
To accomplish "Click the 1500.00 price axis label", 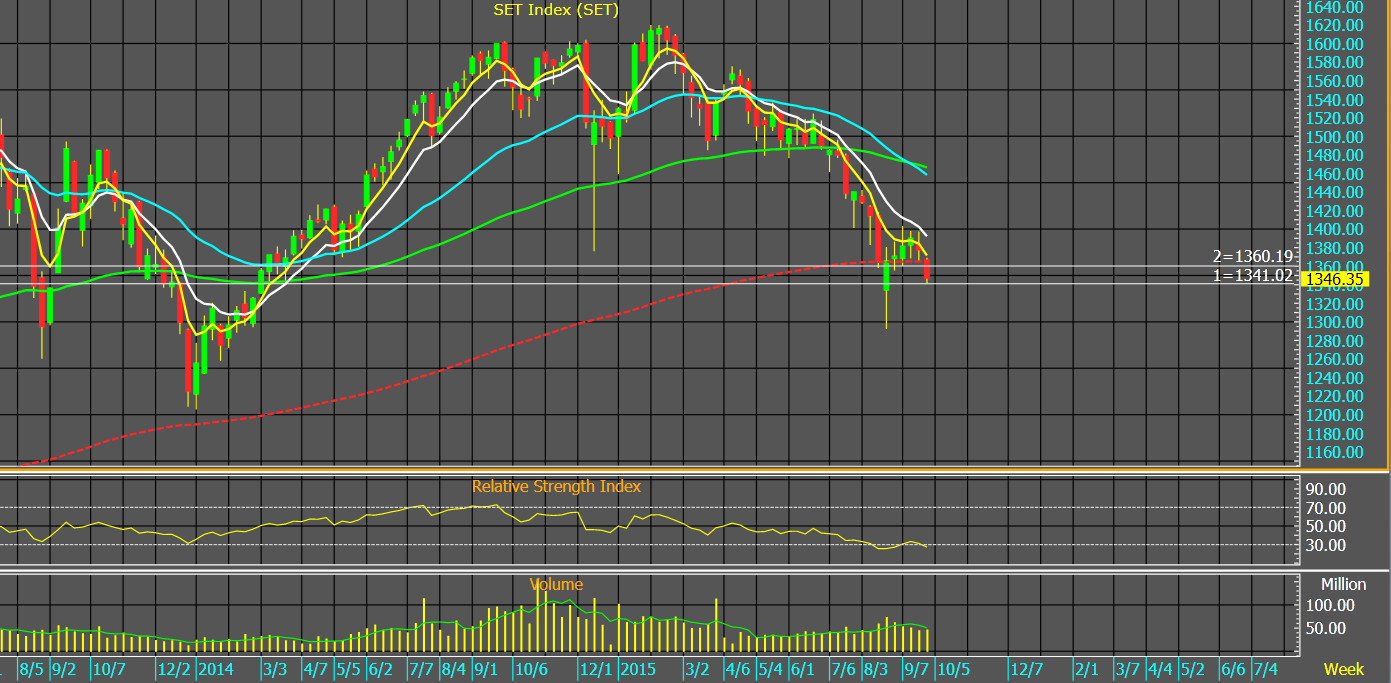I will click(x=1335, y=137).
